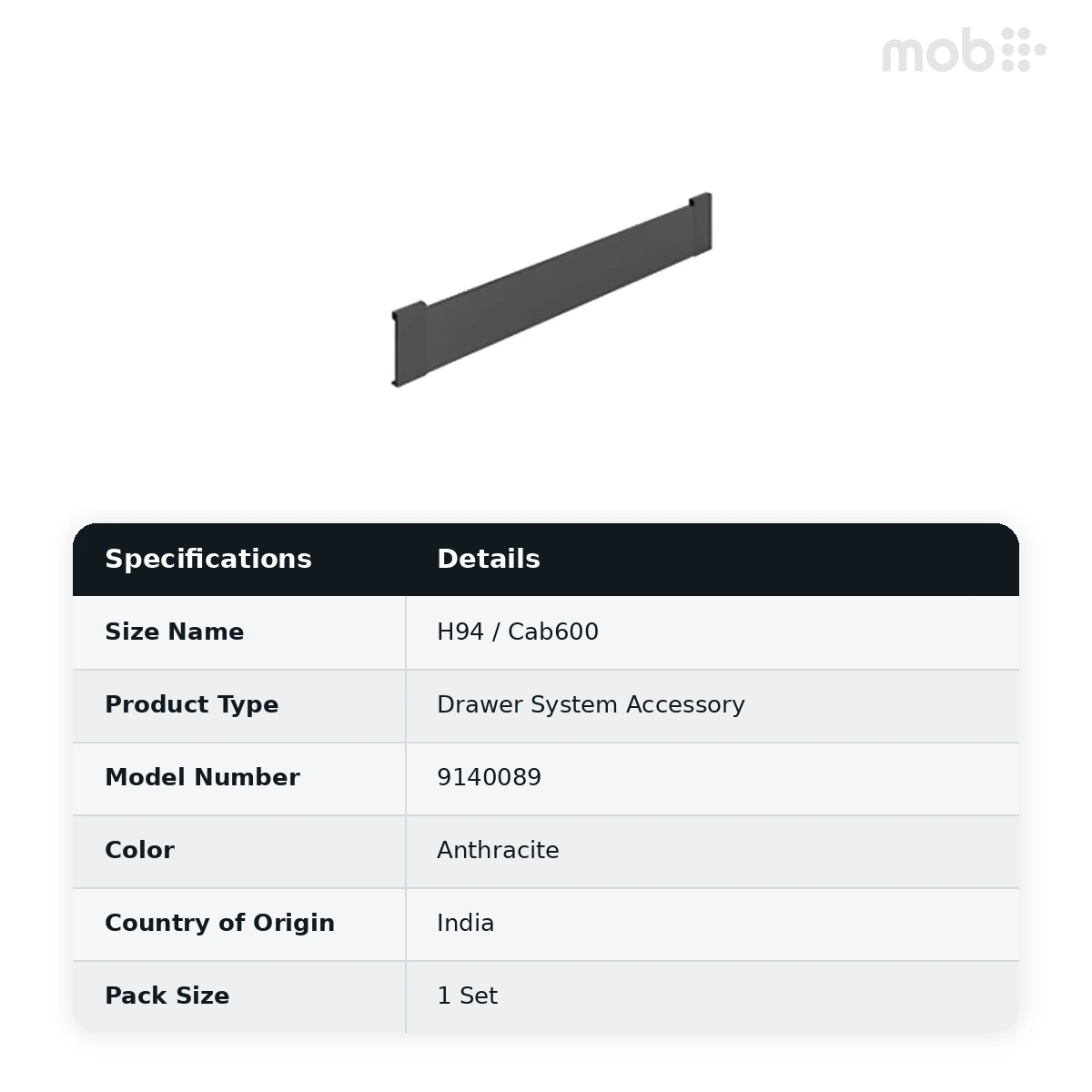
Task: Select model number 9140089
Action: click(x=490, y=777)
